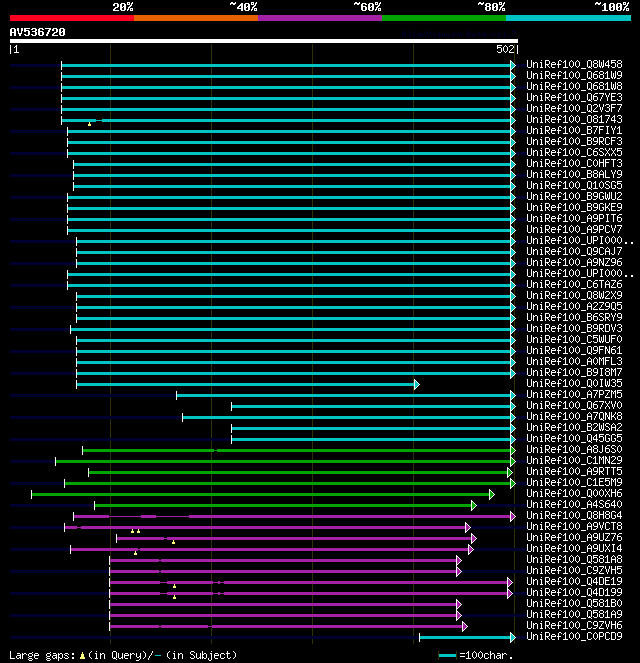
Task: Select the UniRef100_Q681W9 label
Action: pyautogui.click(x=574, y=75)
